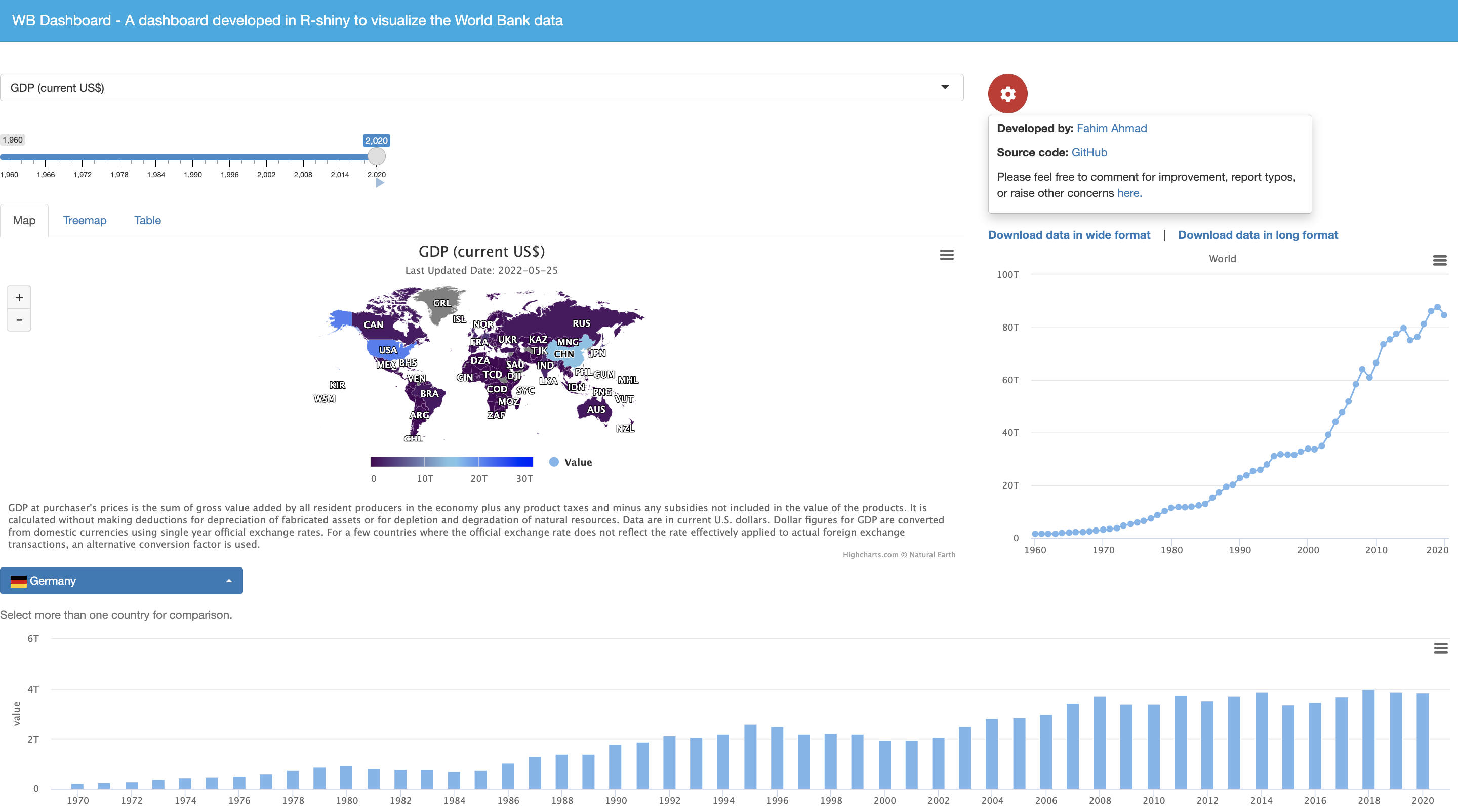
Task: Click the red gear settings button
Action: click(x=1007, y=93)
